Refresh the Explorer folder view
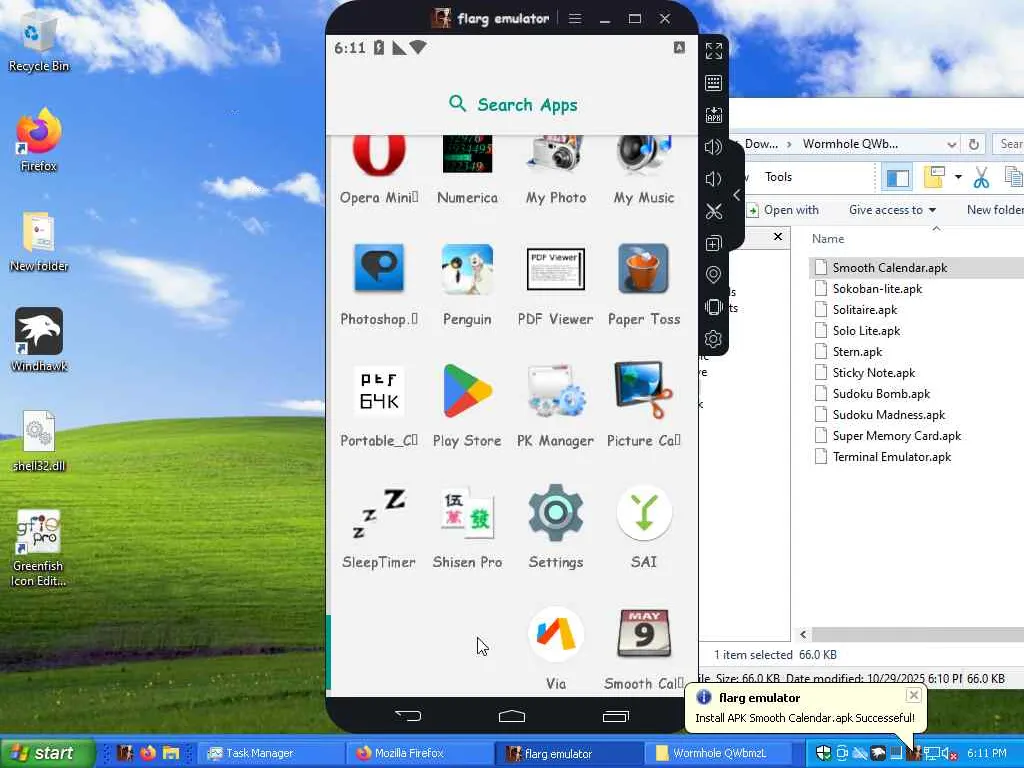The image size is (1024, 768). click(974, 144)
